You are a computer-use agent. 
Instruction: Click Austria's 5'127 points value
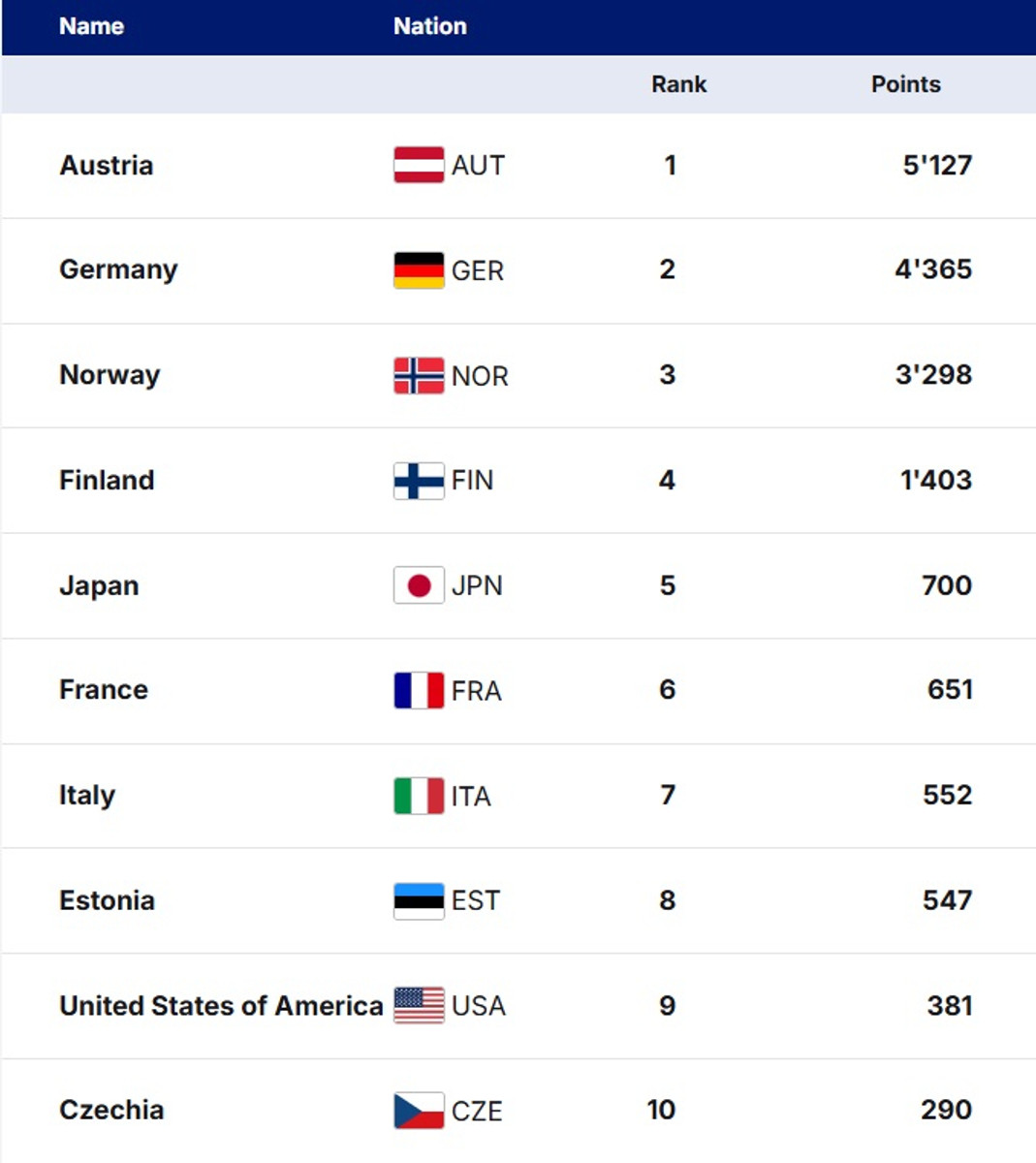tap(936, 166)
